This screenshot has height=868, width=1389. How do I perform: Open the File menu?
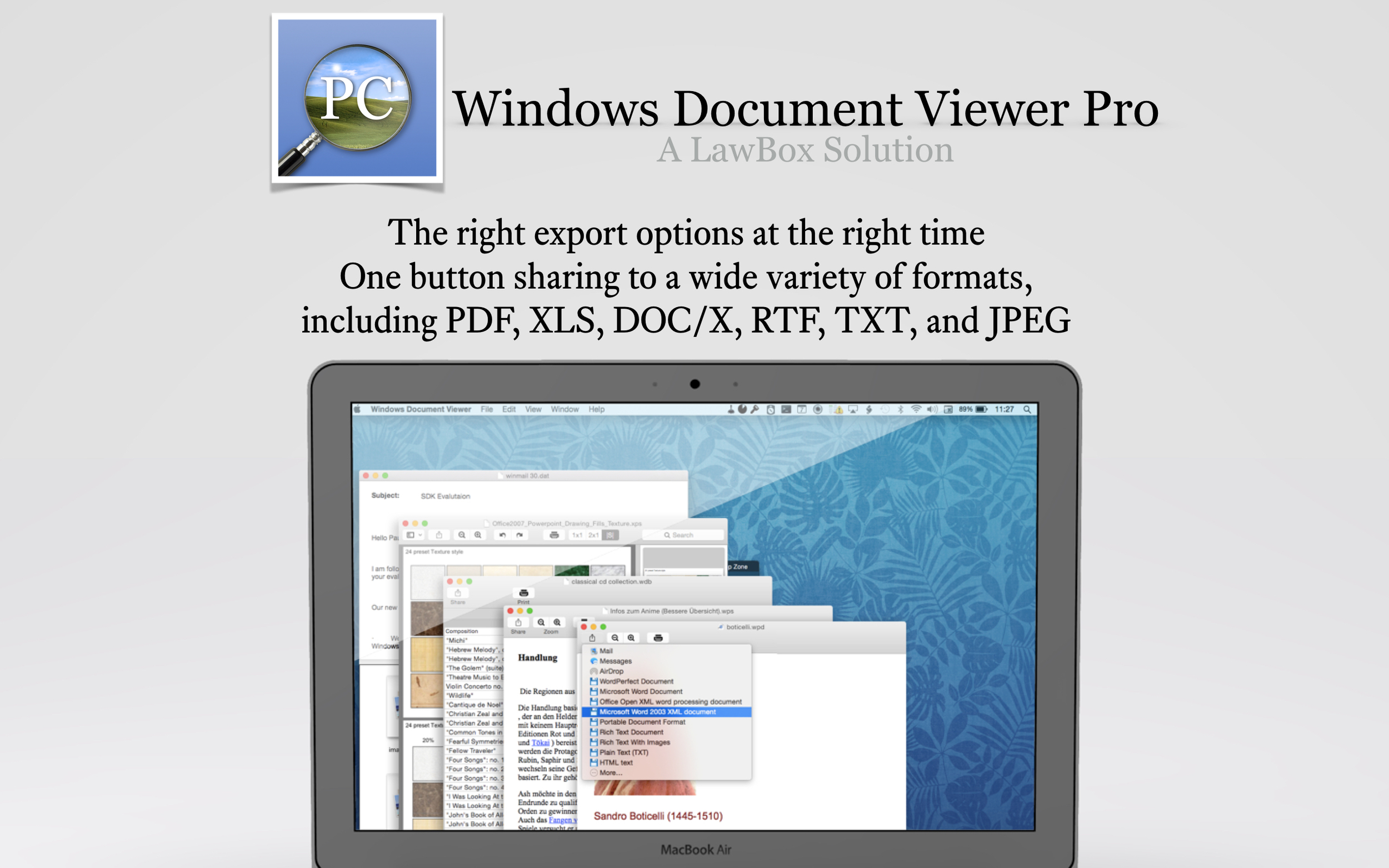point(487,409)
